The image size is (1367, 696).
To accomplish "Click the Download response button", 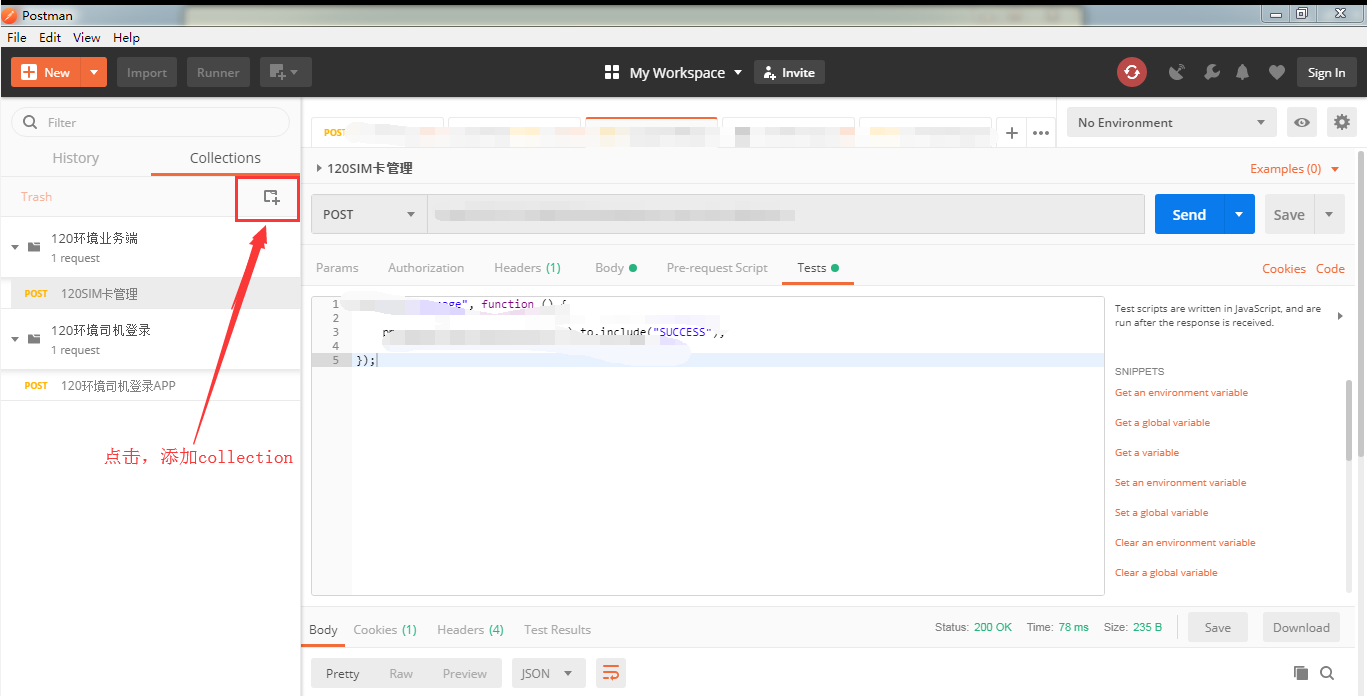I will 1301,627.
